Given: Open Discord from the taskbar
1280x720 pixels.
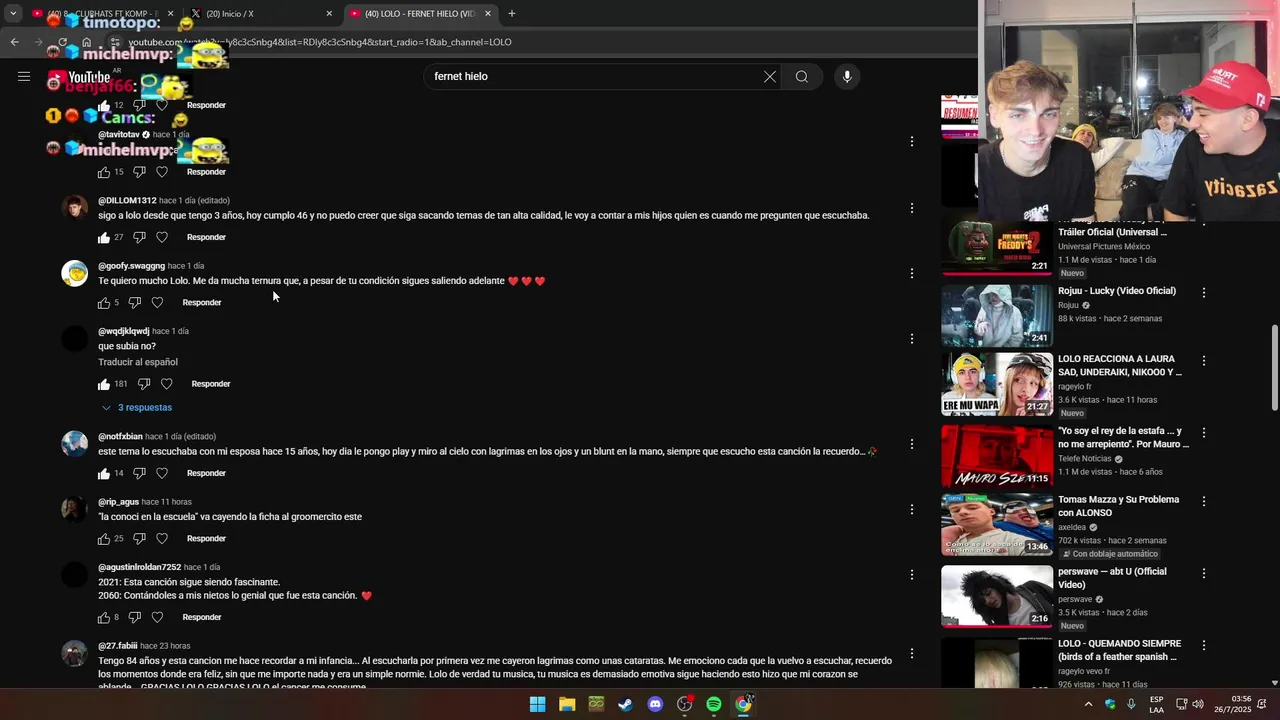Looking at the screenshot, I should pos(655,704).
